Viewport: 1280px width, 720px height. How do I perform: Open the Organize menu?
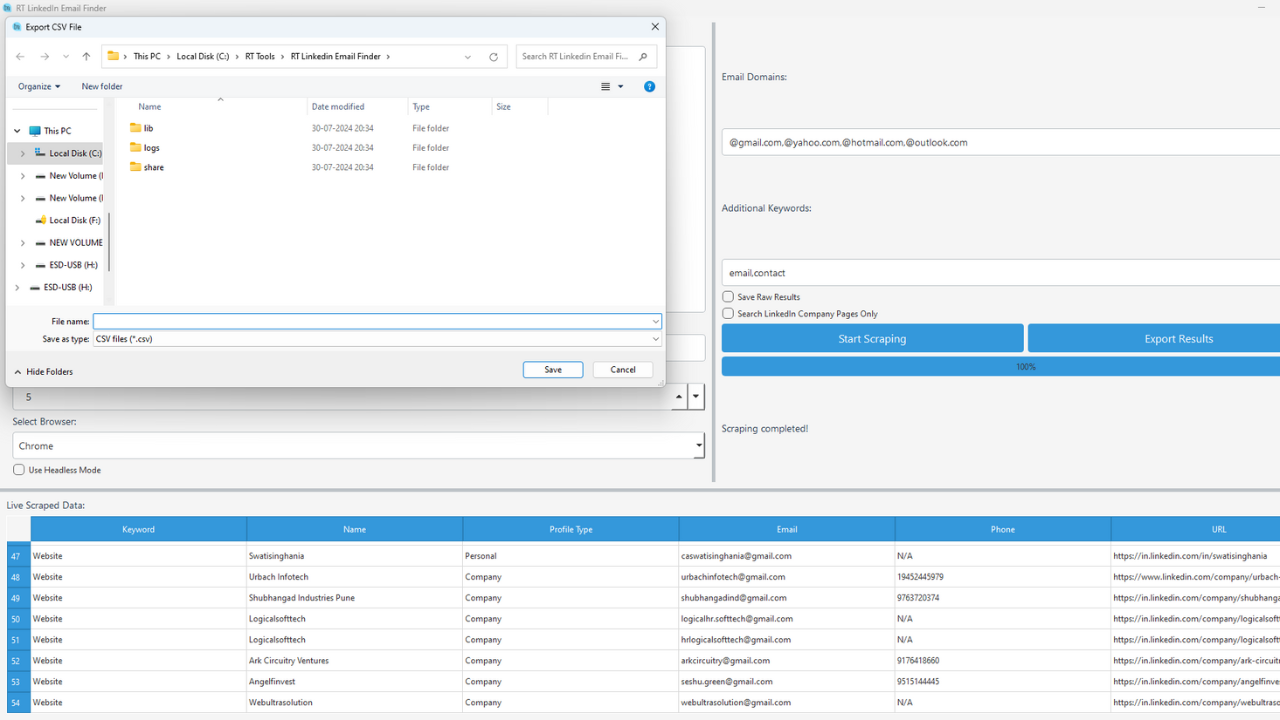(39, 86)
